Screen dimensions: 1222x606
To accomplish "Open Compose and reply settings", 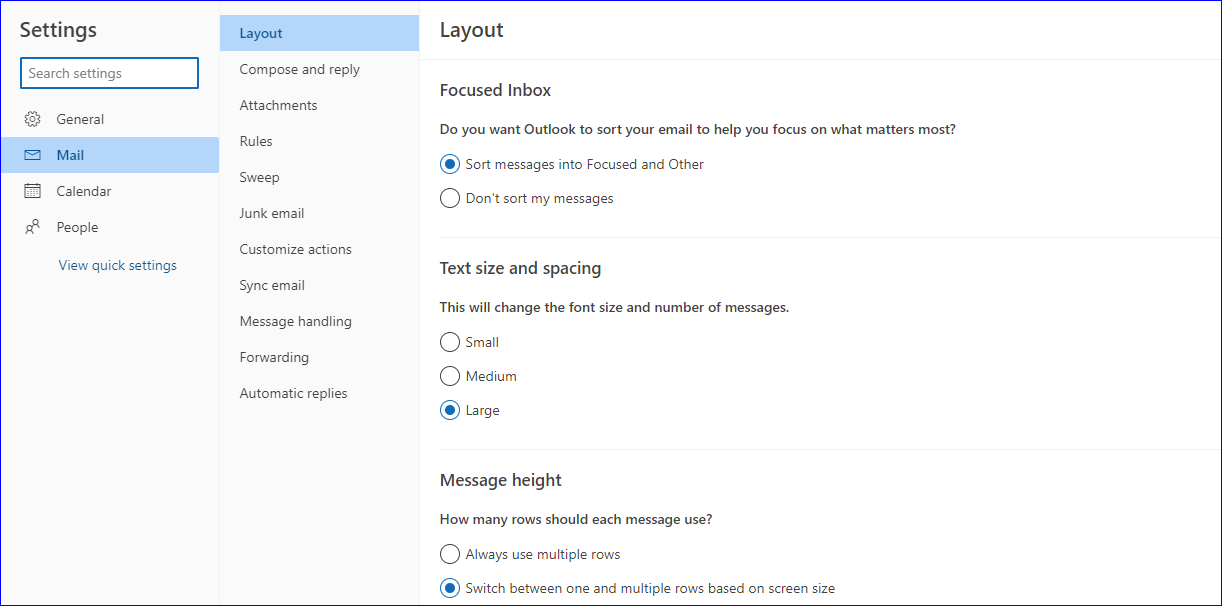I will click(299, 68).
